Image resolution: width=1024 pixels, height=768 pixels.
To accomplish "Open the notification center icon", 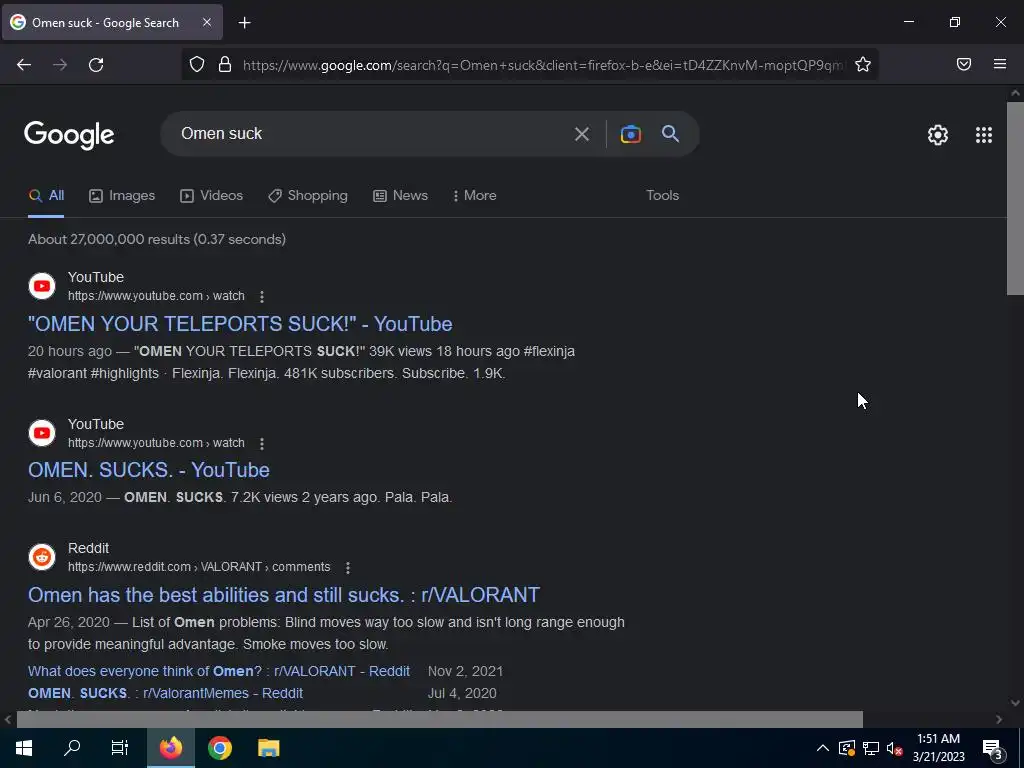I will [x=993, y=748].
